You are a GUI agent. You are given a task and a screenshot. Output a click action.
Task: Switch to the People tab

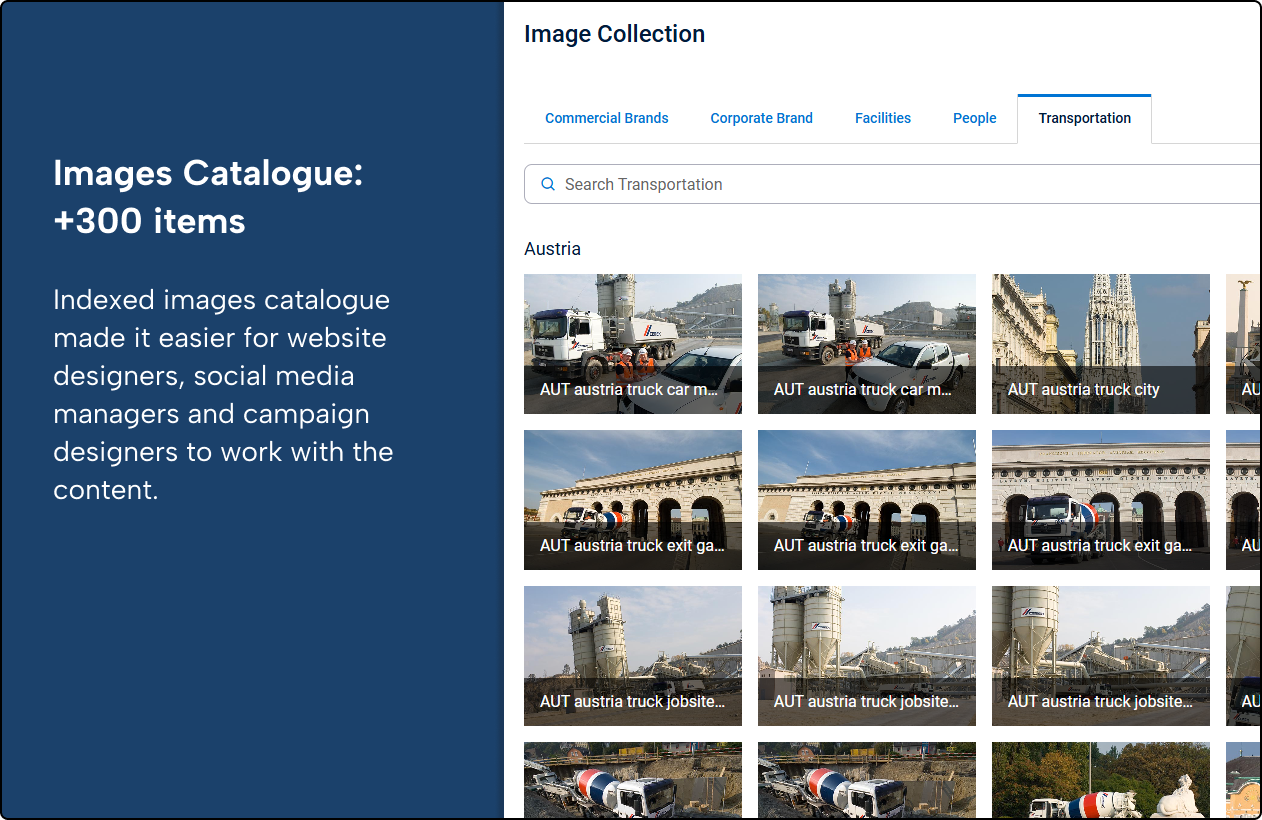point(974,118)
